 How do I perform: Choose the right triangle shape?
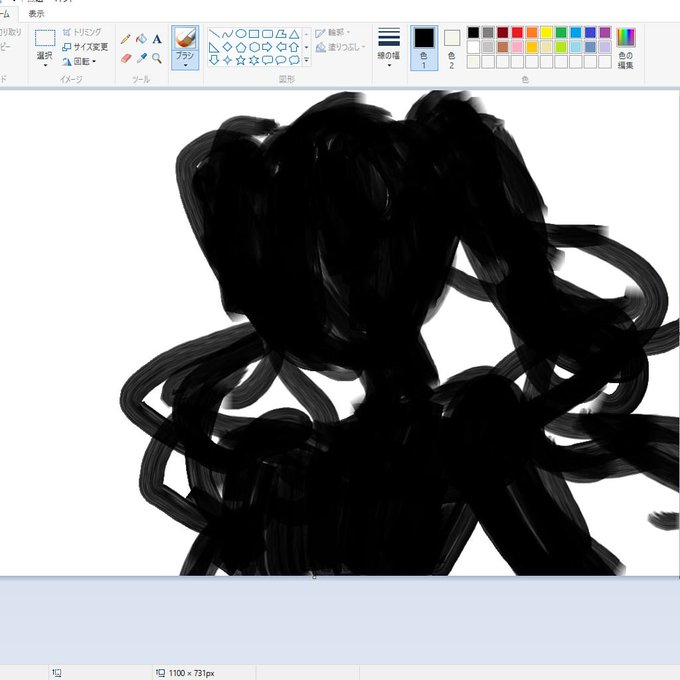point(214,47)
